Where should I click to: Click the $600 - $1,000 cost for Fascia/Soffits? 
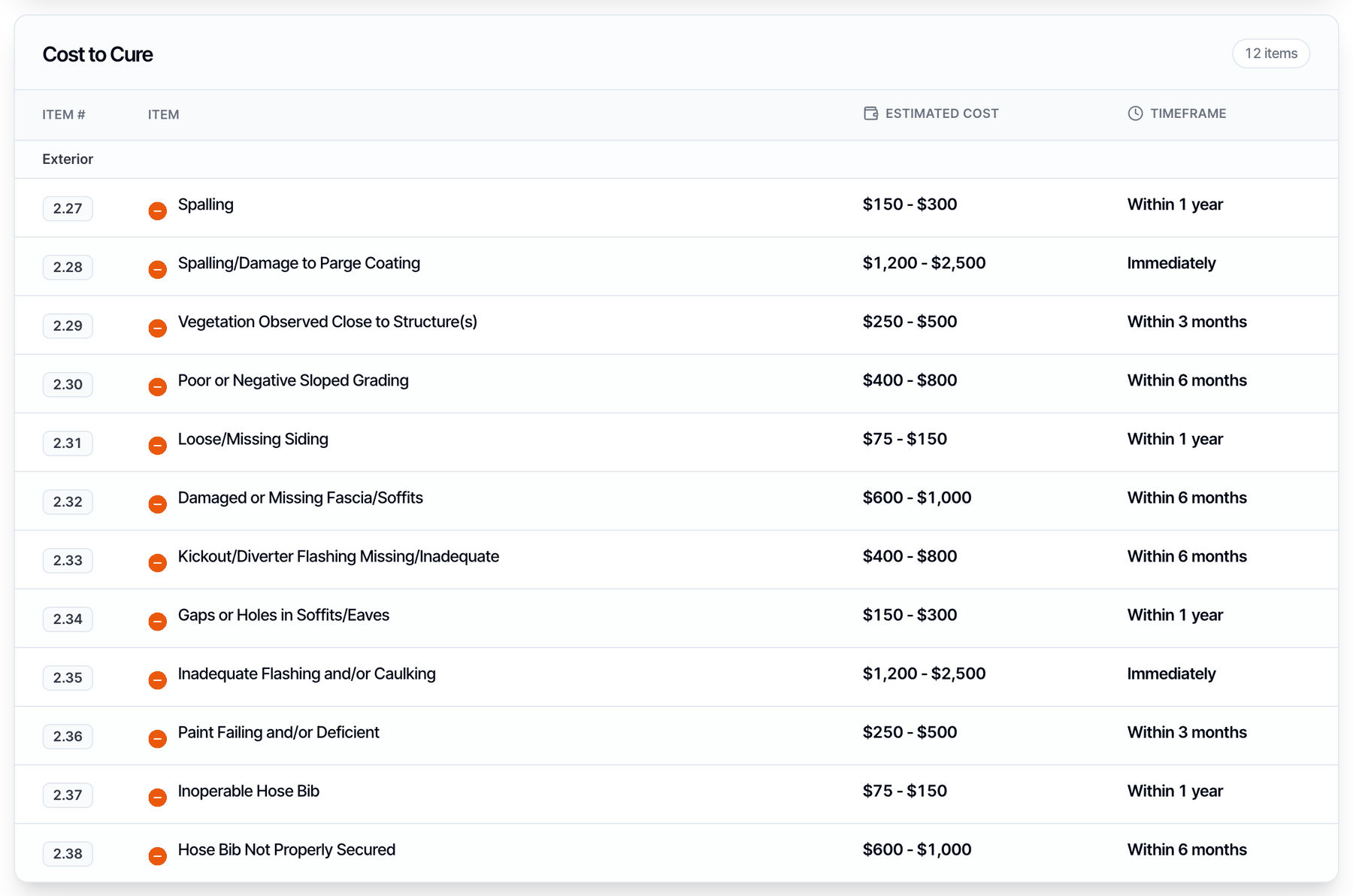[917, 498]
